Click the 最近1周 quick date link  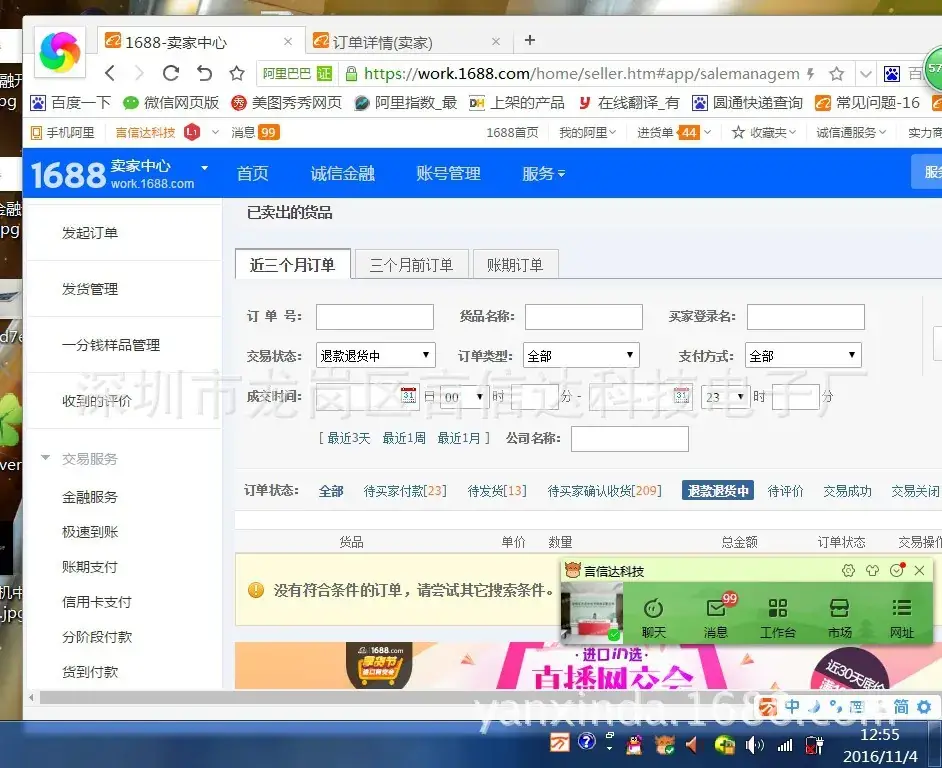(x=404, y=438)
